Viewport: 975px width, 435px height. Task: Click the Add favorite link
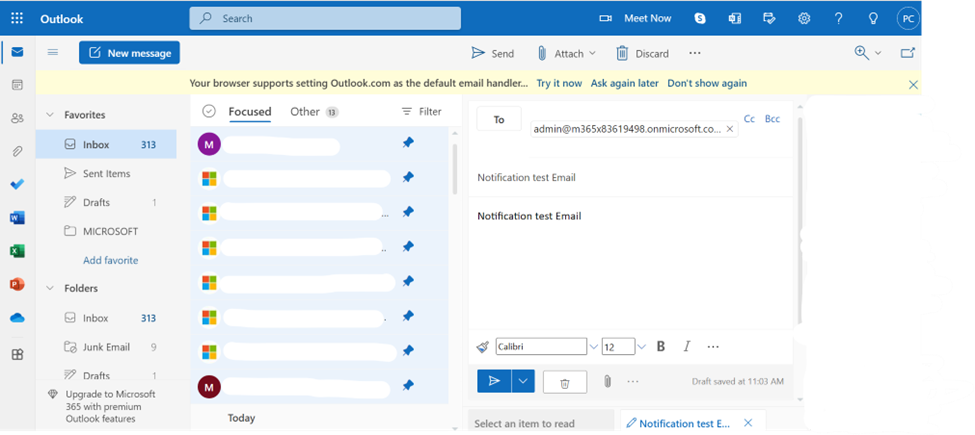pos(111,260)
